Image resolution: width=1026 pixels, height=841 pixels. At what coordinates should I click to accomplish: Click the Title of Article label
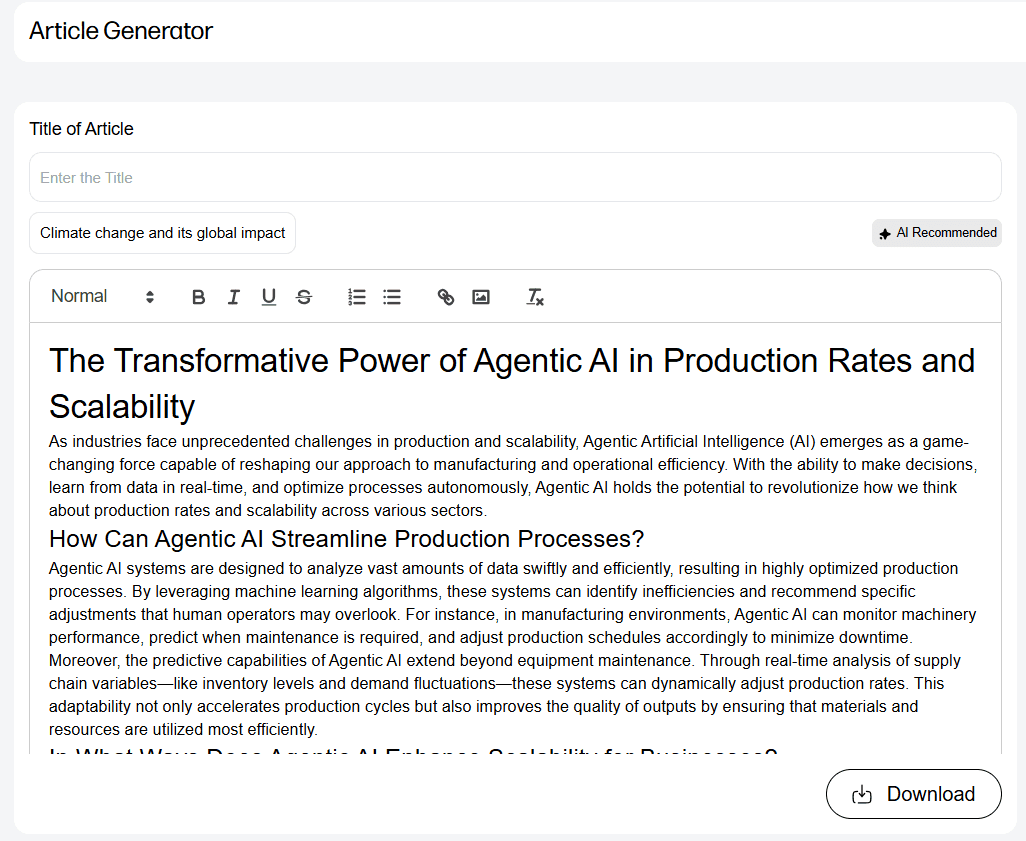tap(81, 129)
